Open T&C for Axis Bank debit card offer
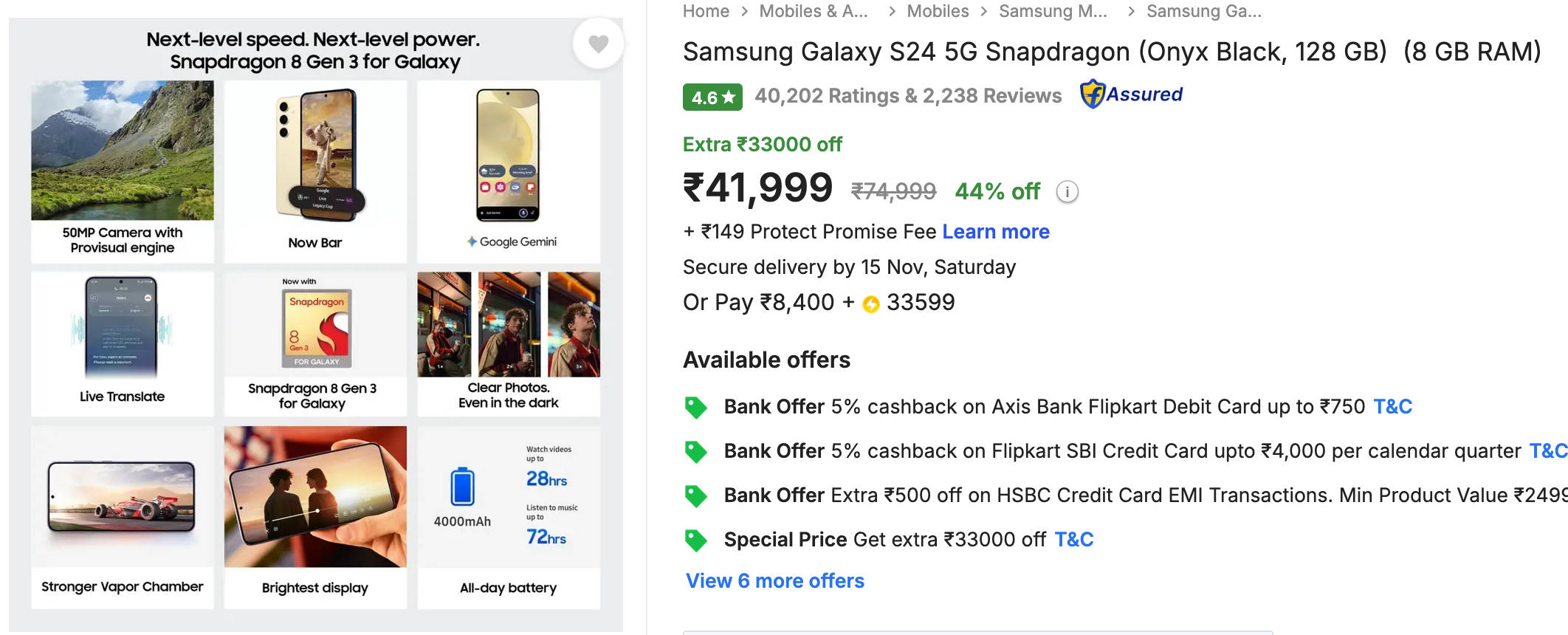Viewport: 1568px width, 635px height. pos(1392,407)
